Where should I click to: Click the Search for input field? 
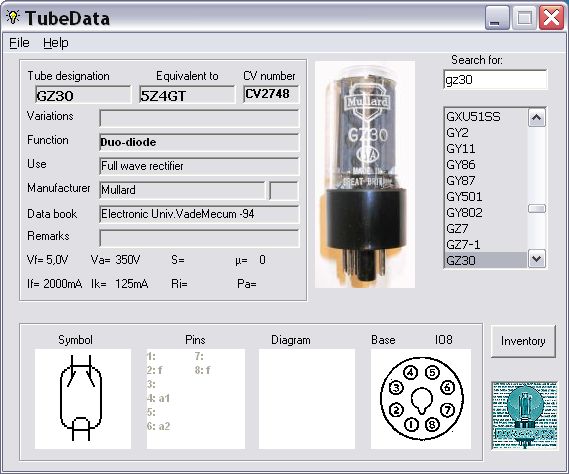coord(495,79)
